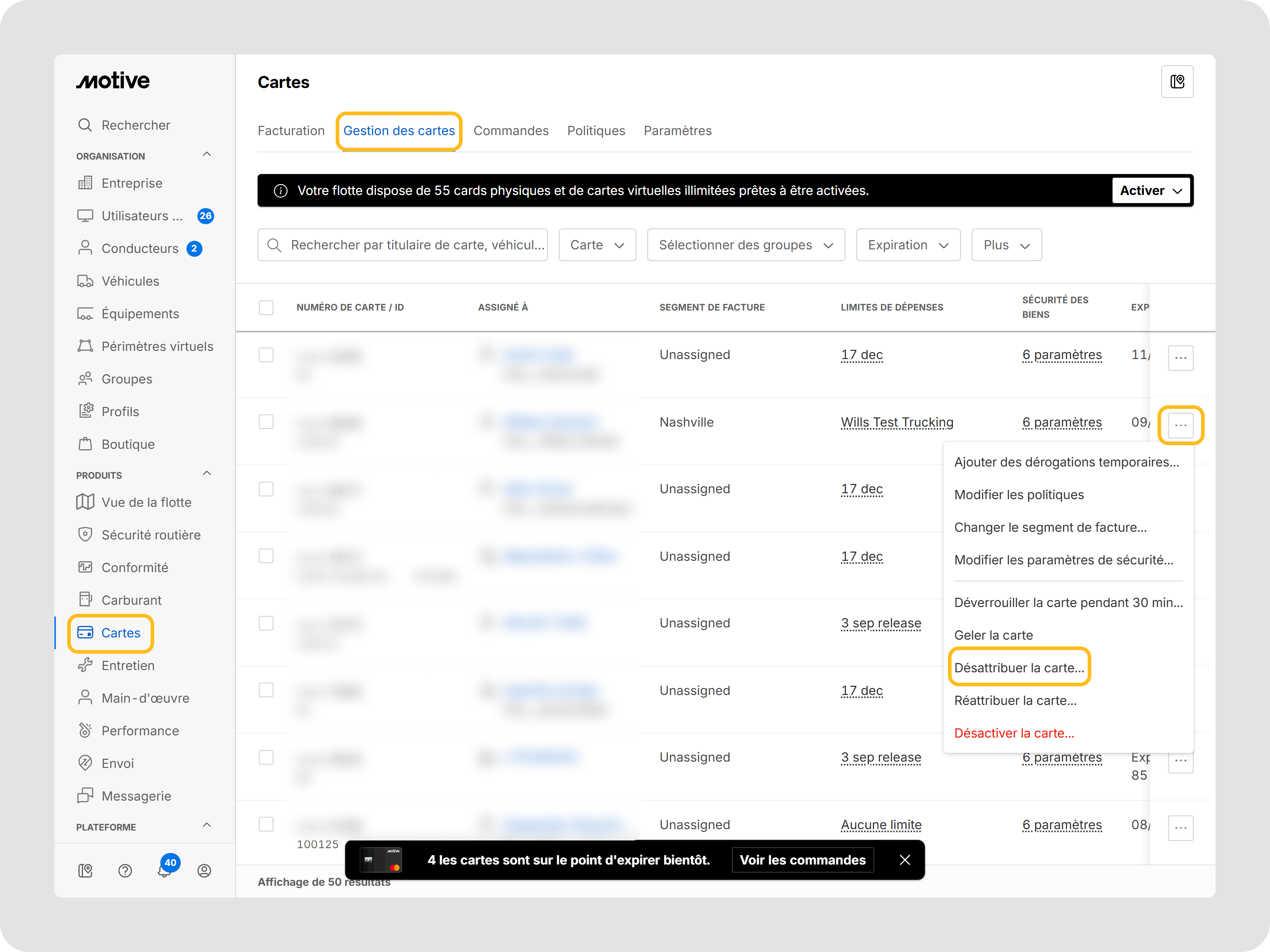Collapse the PLATEFORME section
The image size is (1270, 952).
[x=207, y=825]
